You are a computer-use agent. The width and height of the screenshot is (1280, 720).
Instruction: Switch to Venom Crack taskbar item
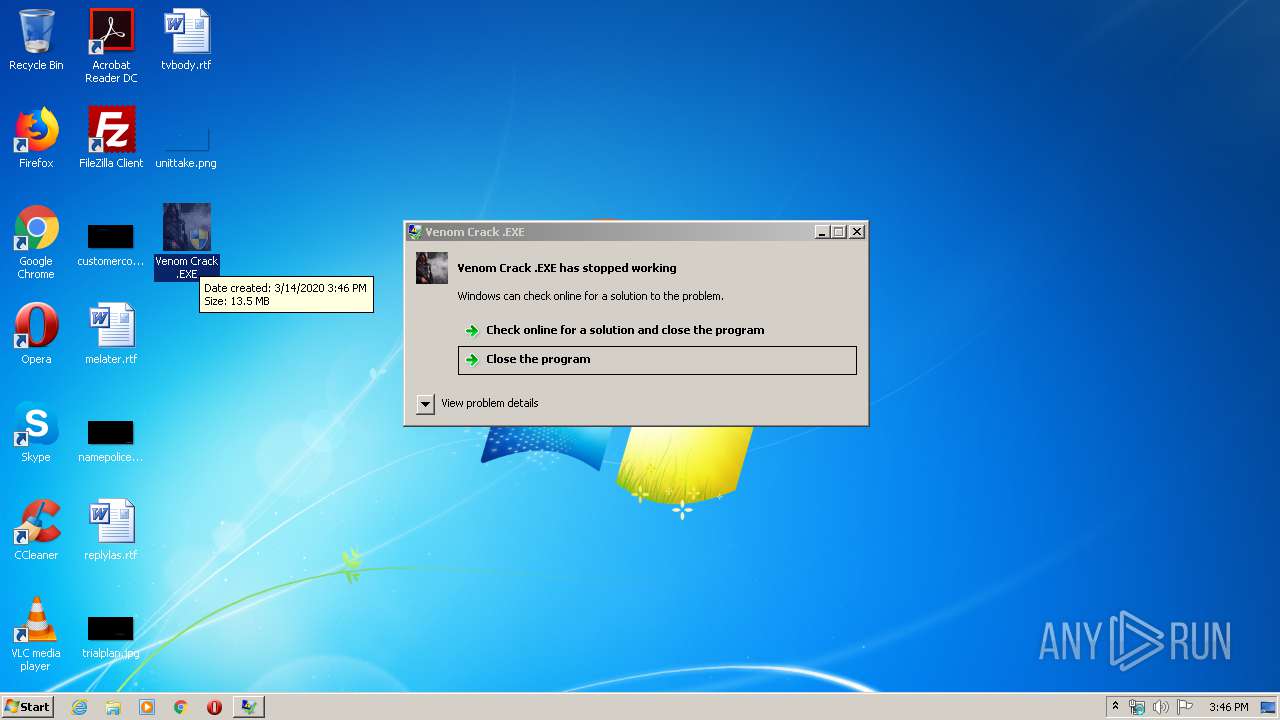pyautogui.click(x=249, y=707)
